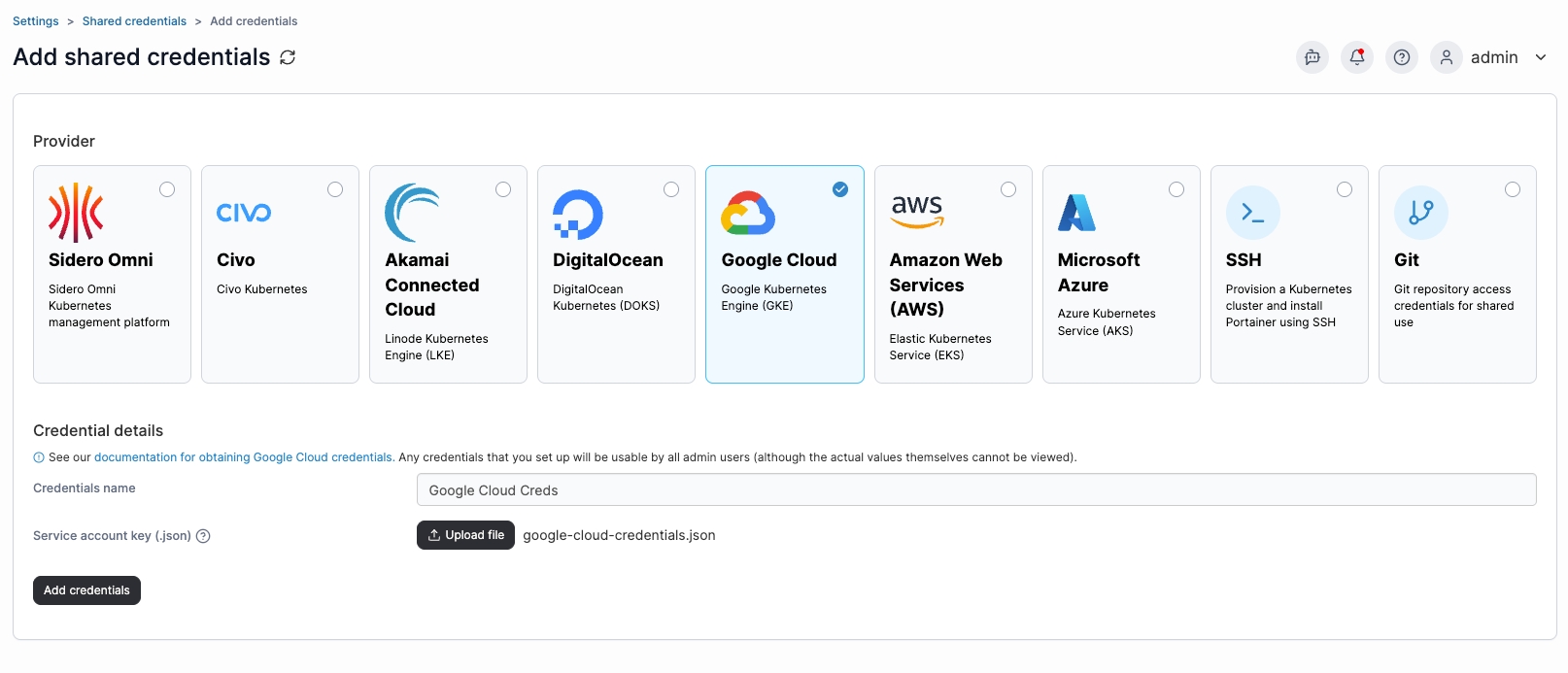Click the help question mark icon

1402,57
